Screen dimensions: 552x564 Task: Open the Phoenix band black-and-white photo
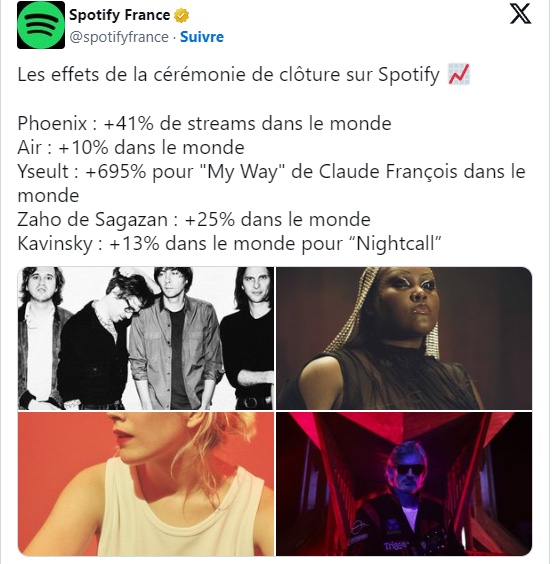pos(146,338)
